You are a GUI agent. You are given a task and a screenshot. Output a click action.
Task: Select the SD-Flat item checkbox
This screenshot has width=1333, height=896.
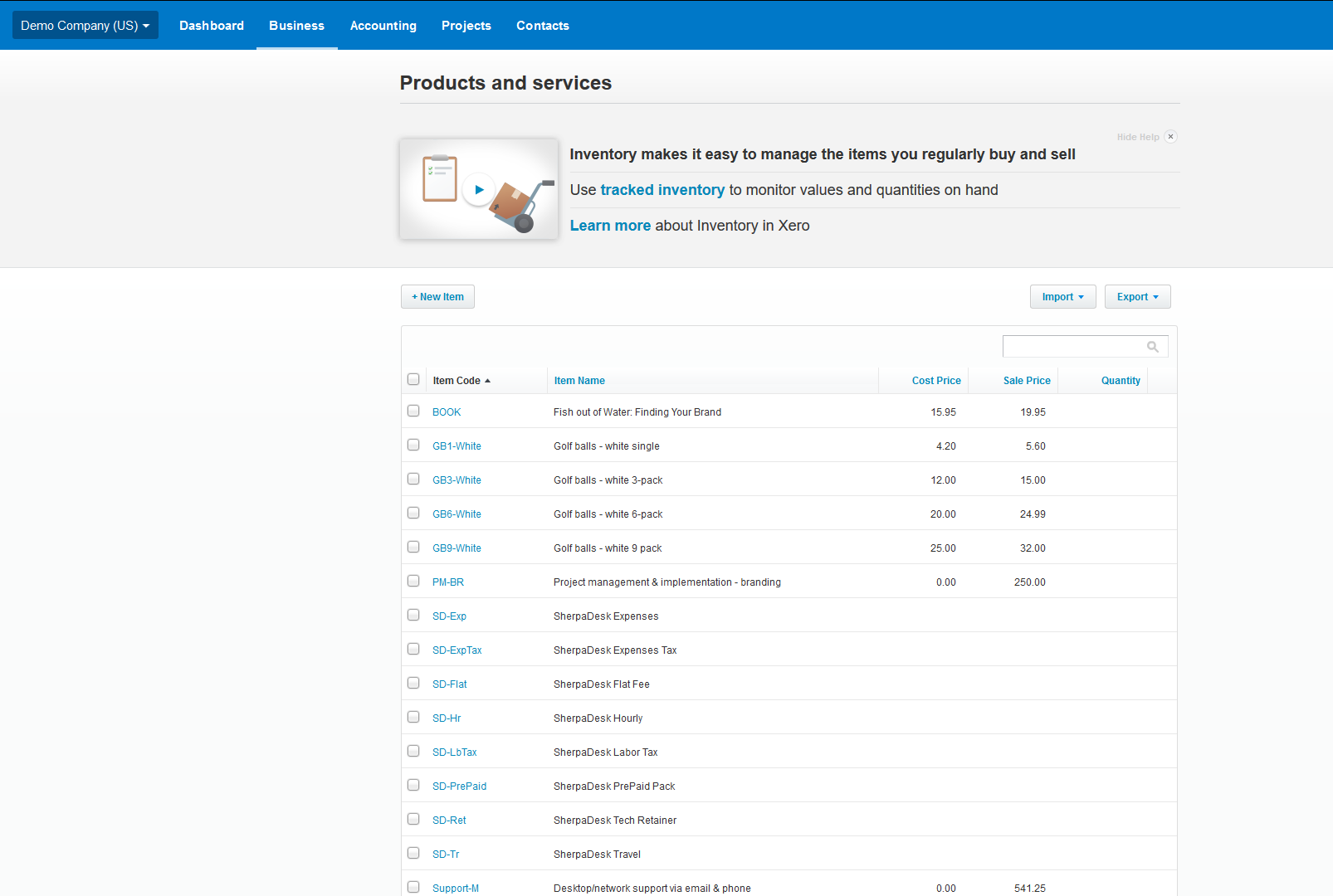point(413,683)
